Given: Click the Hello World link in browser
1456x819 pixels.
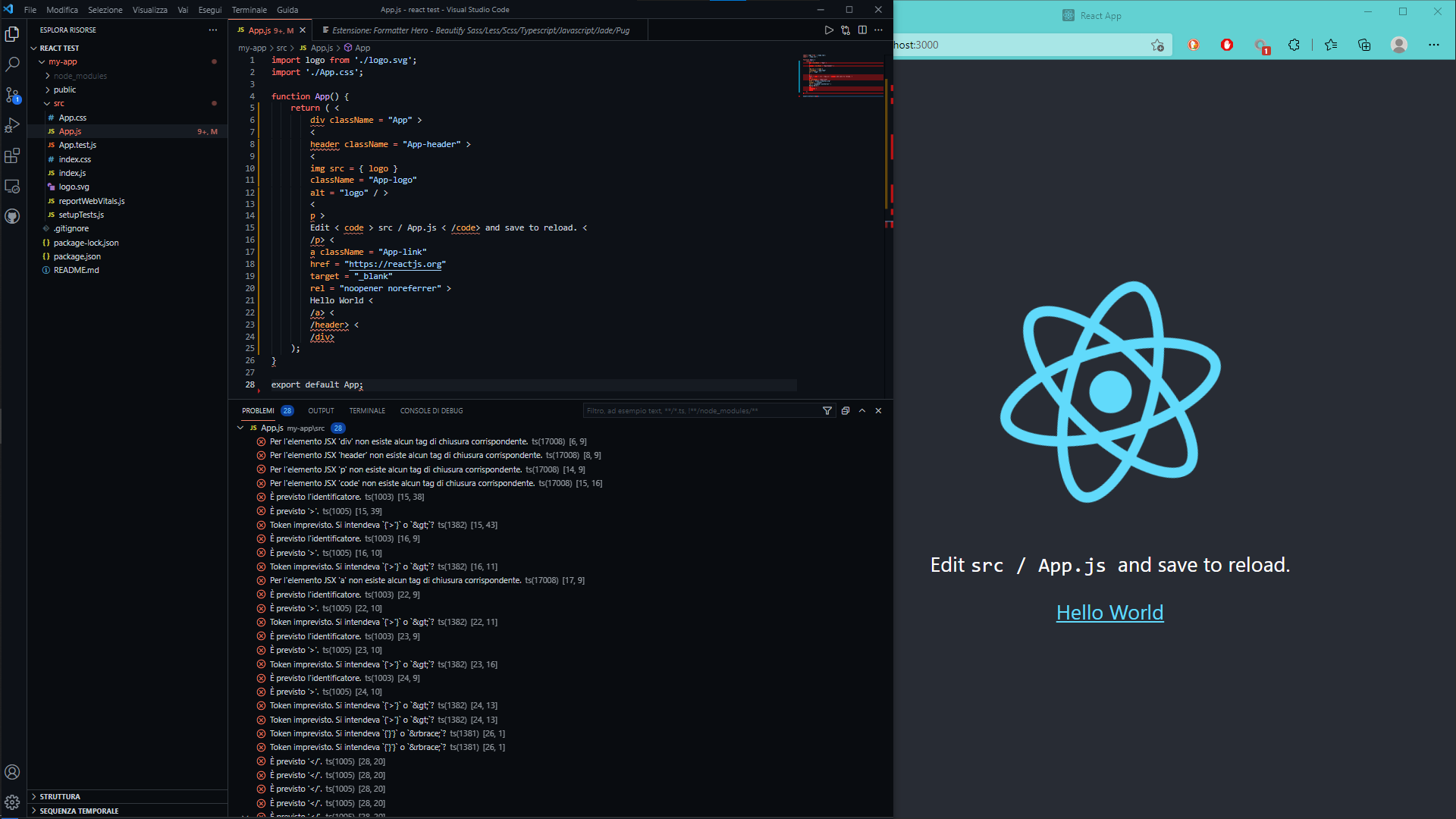Looking at the screenshot, I should point(1110,613).
